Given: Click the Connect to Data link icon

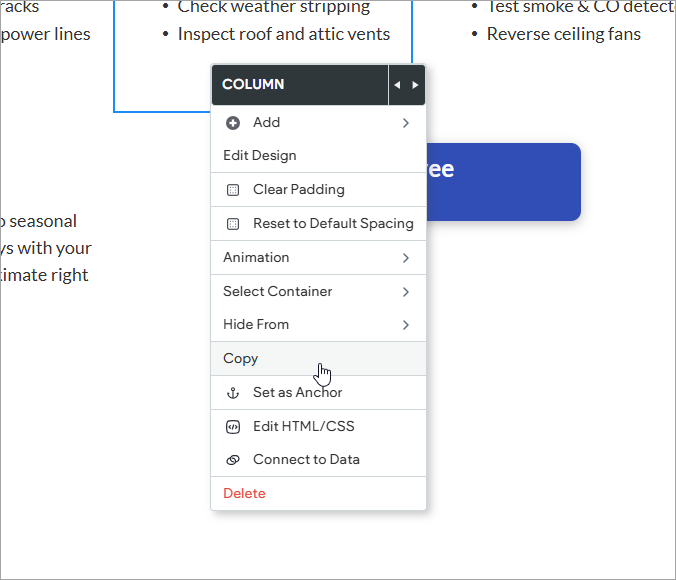Looking at the screenshot, I should (233, 460).
